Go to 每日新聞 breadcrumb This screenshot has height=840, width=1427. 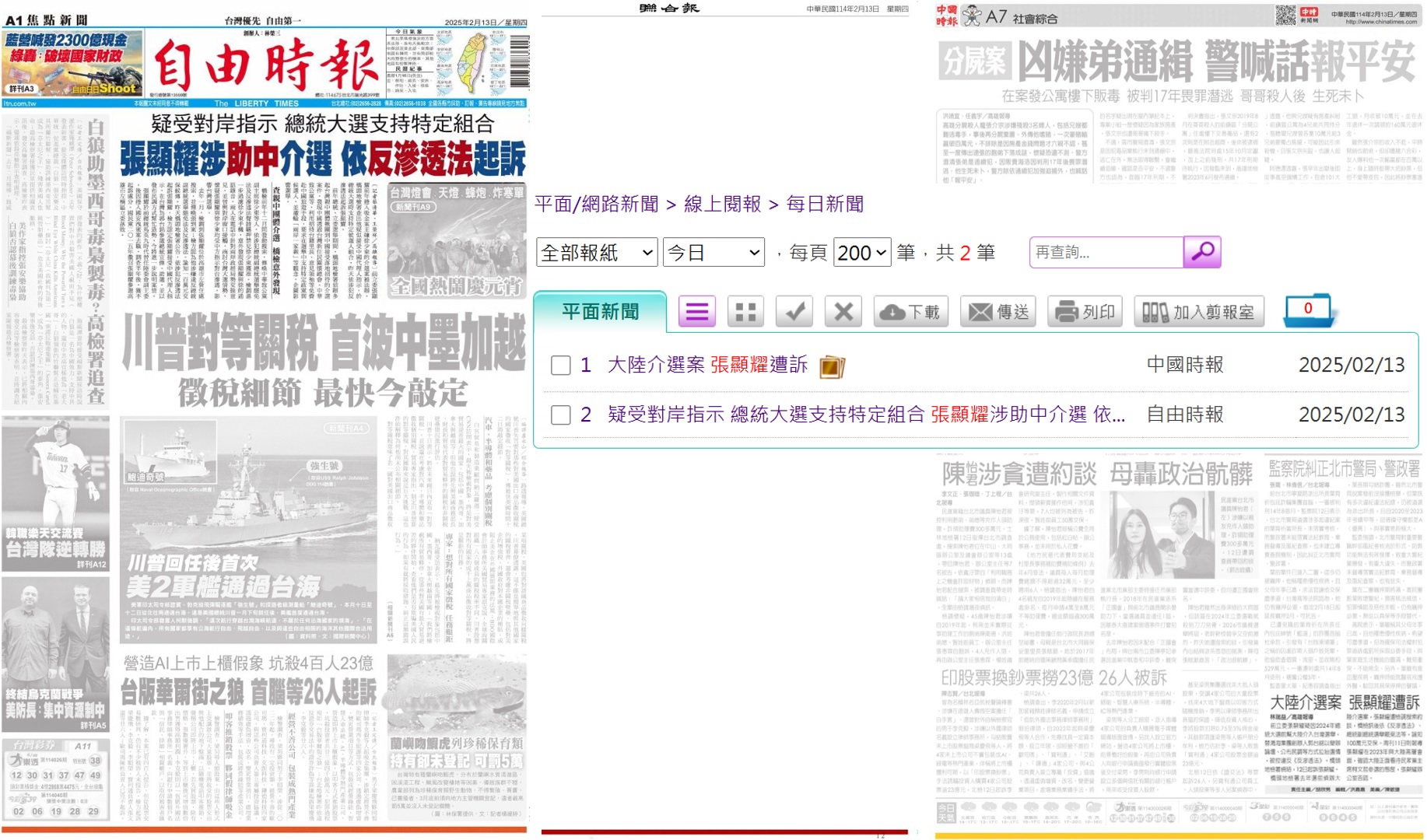(x=825, y=205)
